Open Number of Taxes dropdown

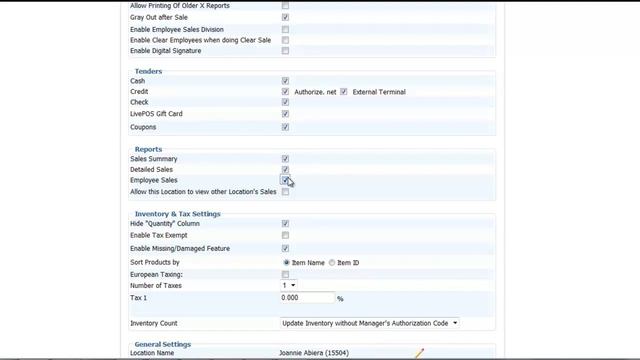click(x=289, y=285)
